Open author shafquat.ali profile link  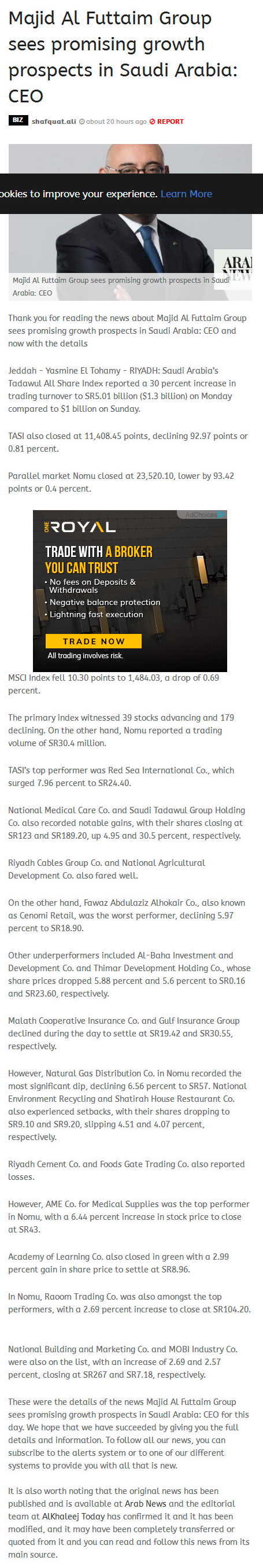point(54,121)
